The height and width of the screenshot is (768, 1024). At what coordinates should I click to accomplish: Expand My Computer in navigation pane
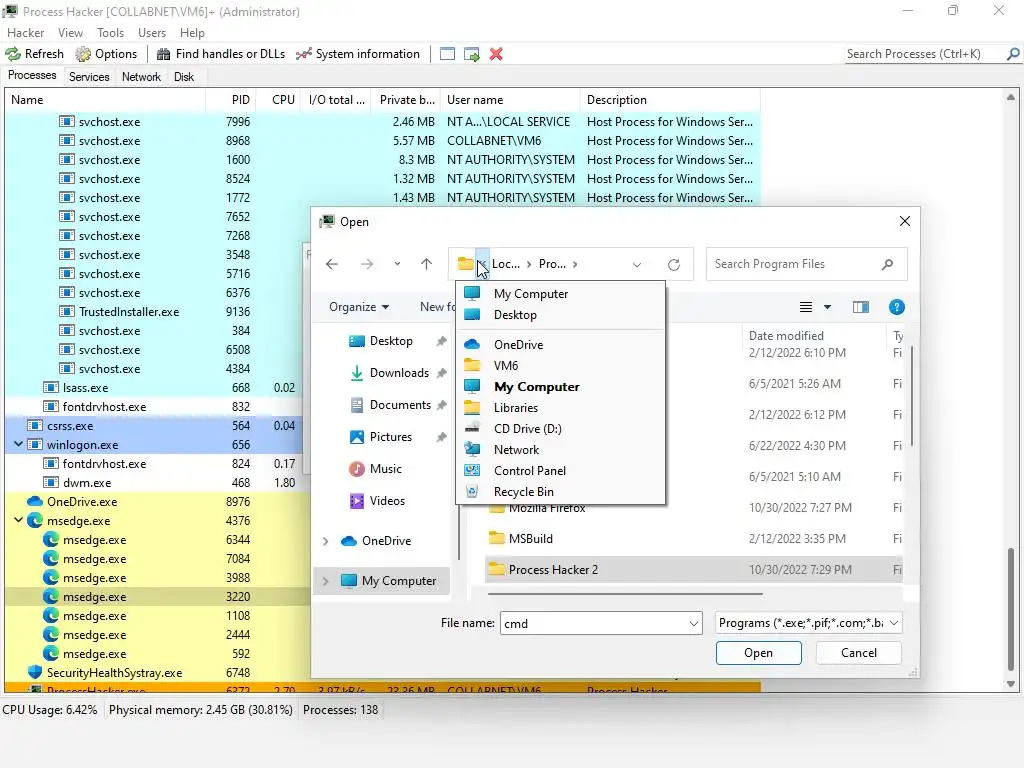(325, 581)
